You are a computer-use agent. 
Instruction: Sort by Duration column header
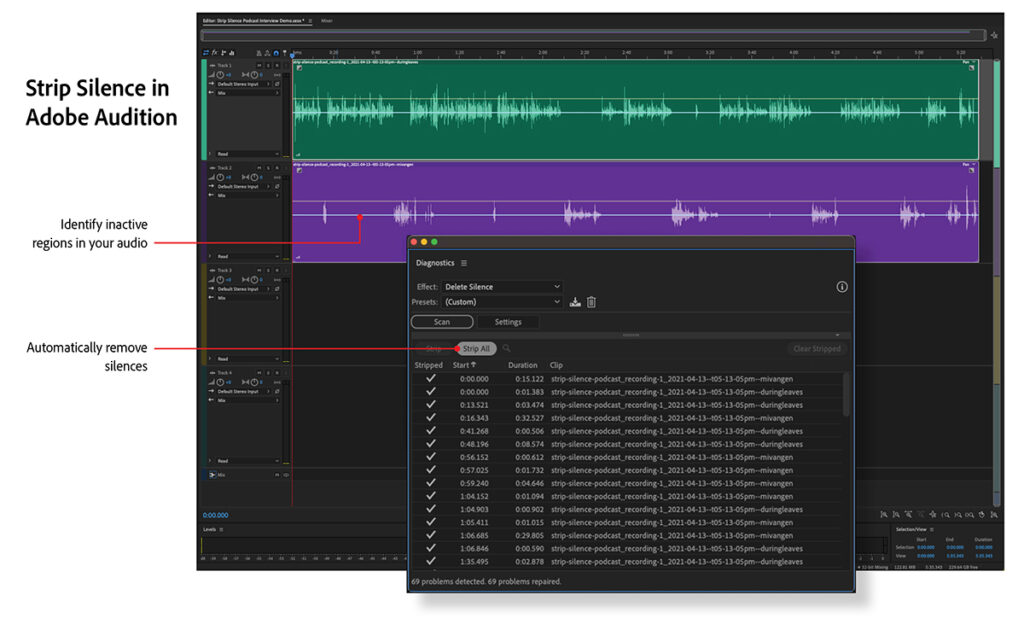[x=522, y=365]
